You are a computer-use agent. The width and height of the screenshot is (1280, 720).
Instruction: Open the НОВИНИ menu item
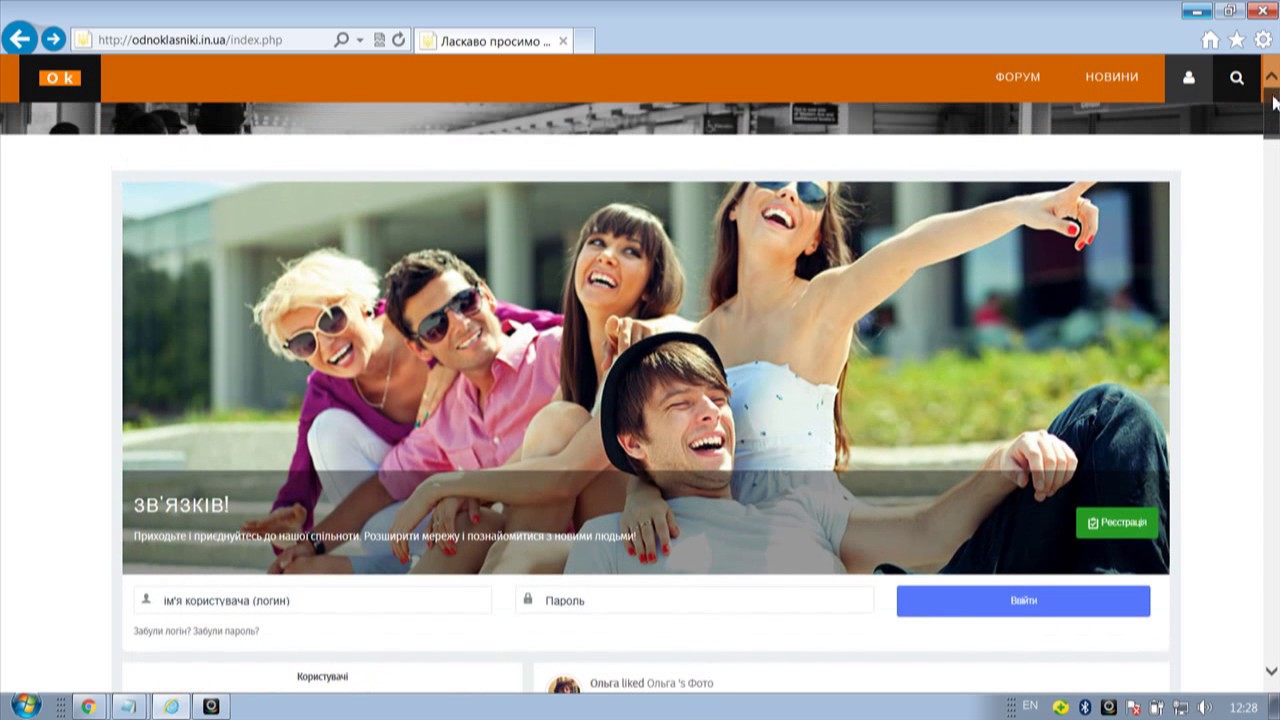[x=1112, y=77]
